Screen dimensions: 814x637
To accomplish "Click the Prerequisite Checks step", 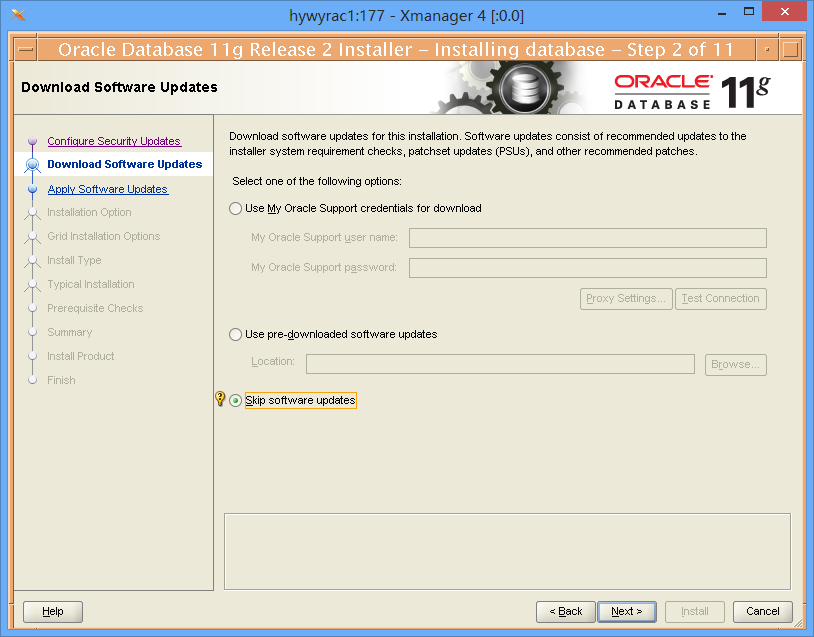I will click(95, 308).
